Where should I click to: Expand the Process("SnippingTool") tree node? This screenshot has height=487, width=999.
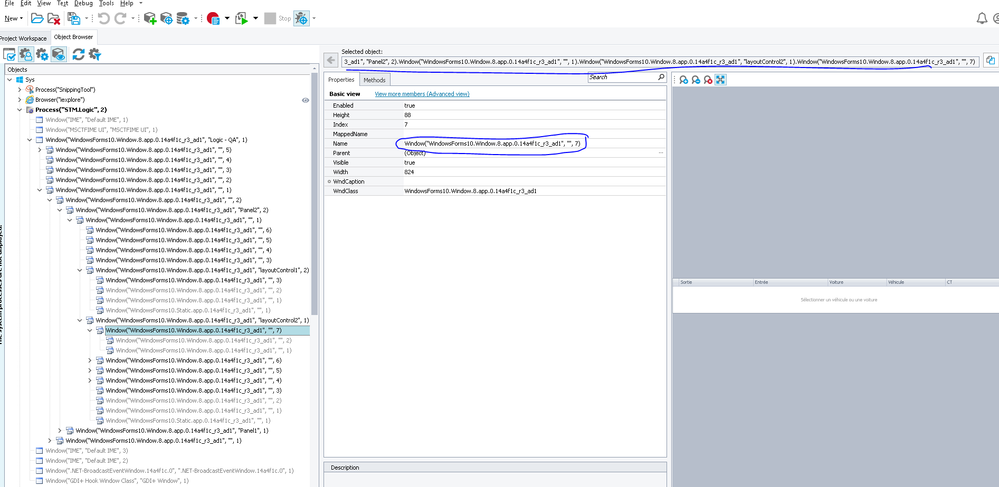pos(20,90)
